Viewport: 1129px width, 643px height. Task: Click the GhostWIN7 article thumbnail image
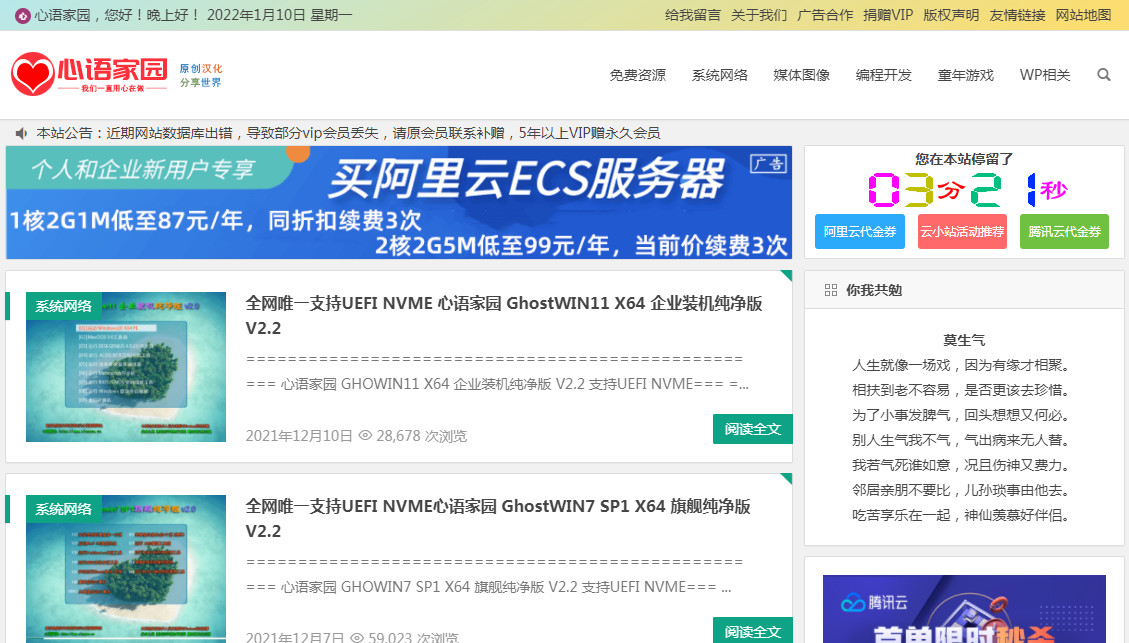(126, 569)
